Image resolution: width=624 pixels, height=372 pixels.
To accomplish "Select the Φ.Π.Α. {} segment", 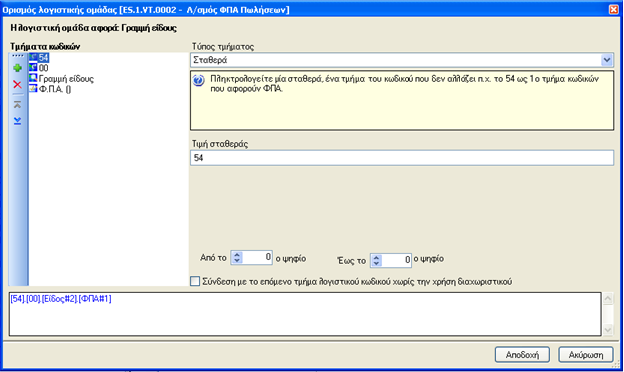I will 55,89.
